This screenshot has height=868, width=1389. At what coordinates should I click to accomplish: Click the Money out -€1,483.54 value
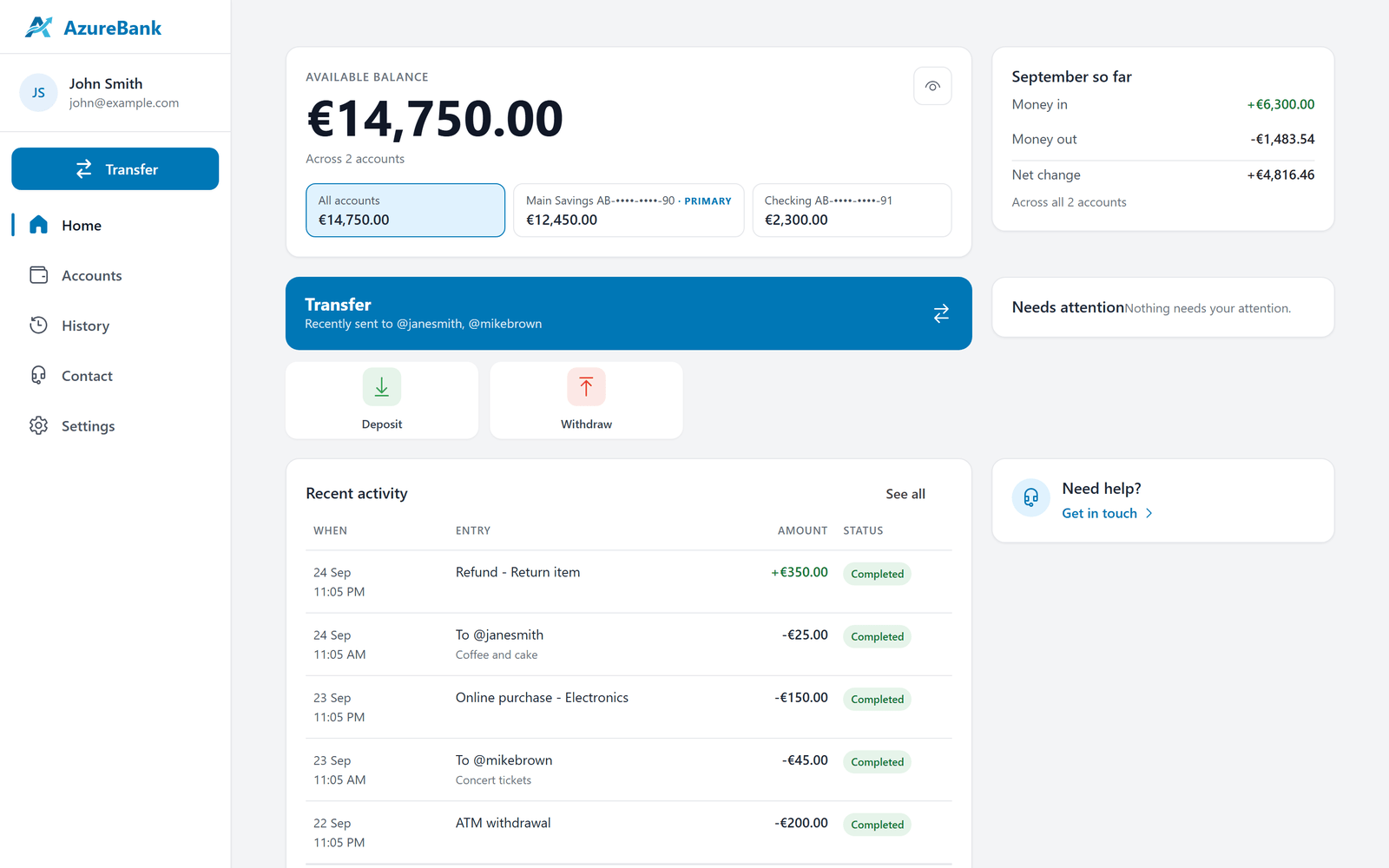click(x=1282, y=139)
